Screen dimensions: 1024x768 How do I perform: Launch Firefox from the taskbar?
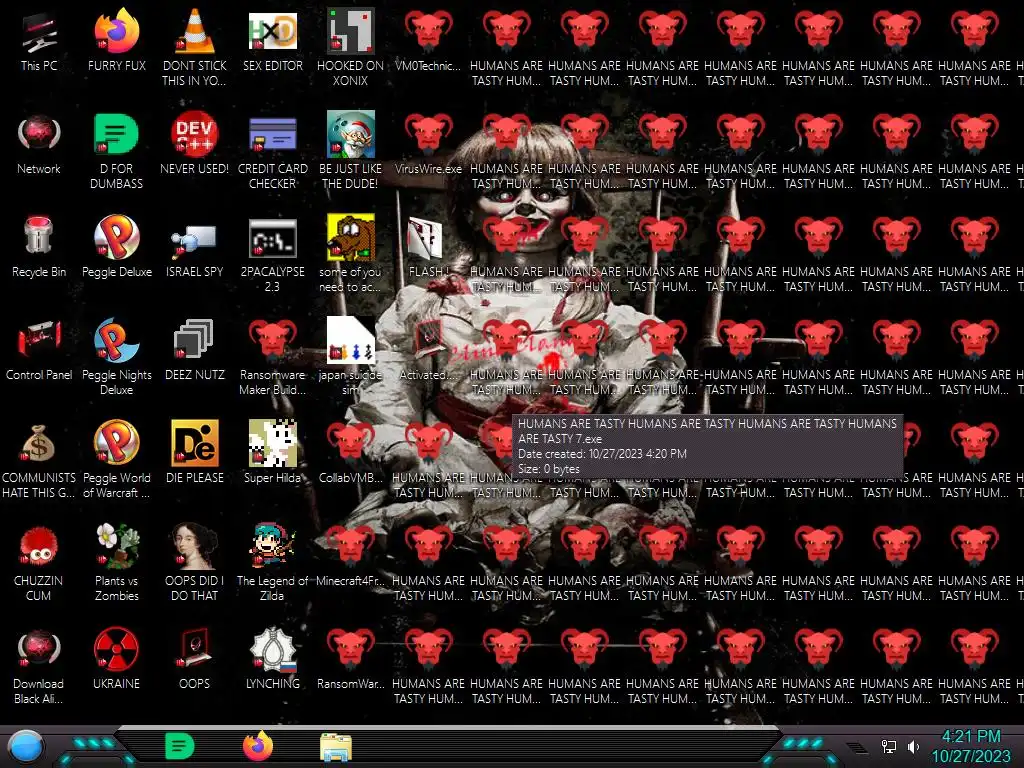coord(258,746)
